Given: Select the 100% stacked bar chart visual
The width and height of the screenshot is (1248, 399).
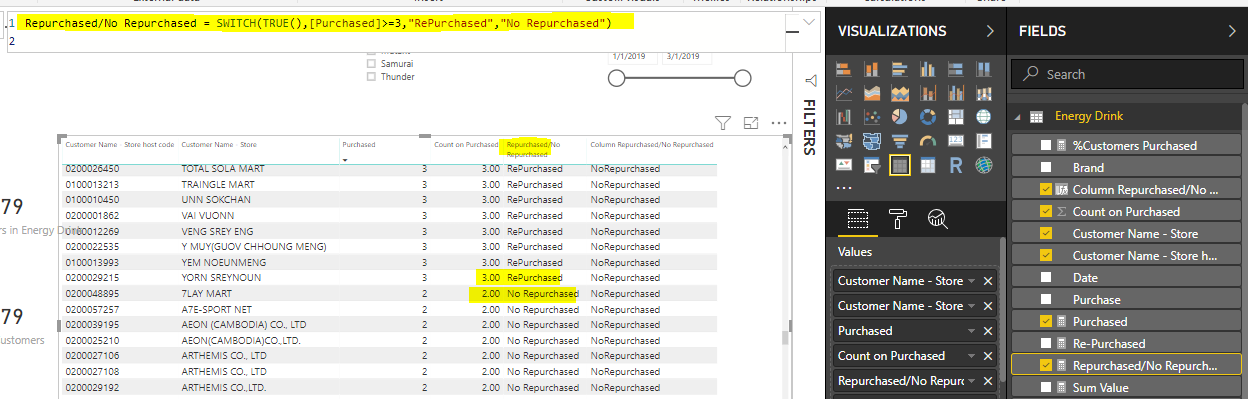Looking at the screenshot, I should tap(955, 69).
